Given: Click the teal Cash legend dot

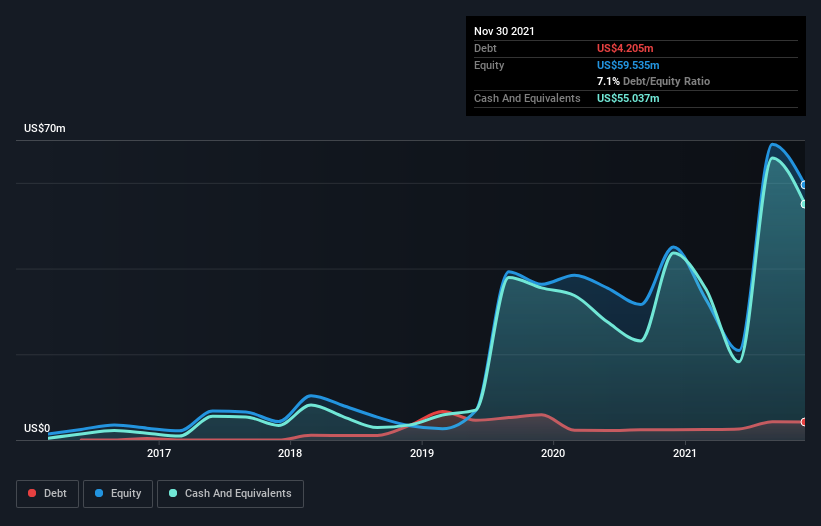Looking at the screenshot, I should (173, 493).
